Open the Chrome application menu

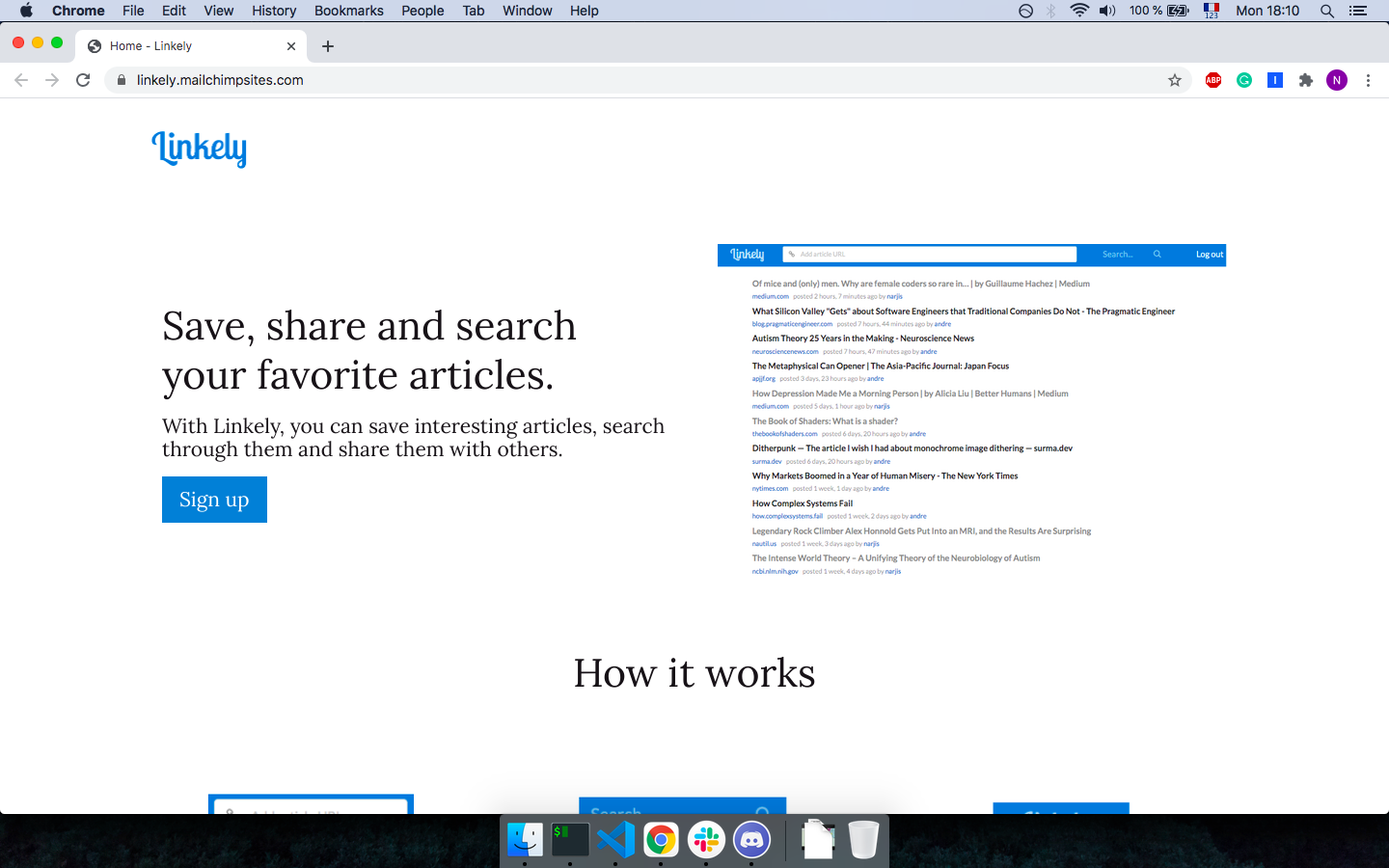(78, 11)
